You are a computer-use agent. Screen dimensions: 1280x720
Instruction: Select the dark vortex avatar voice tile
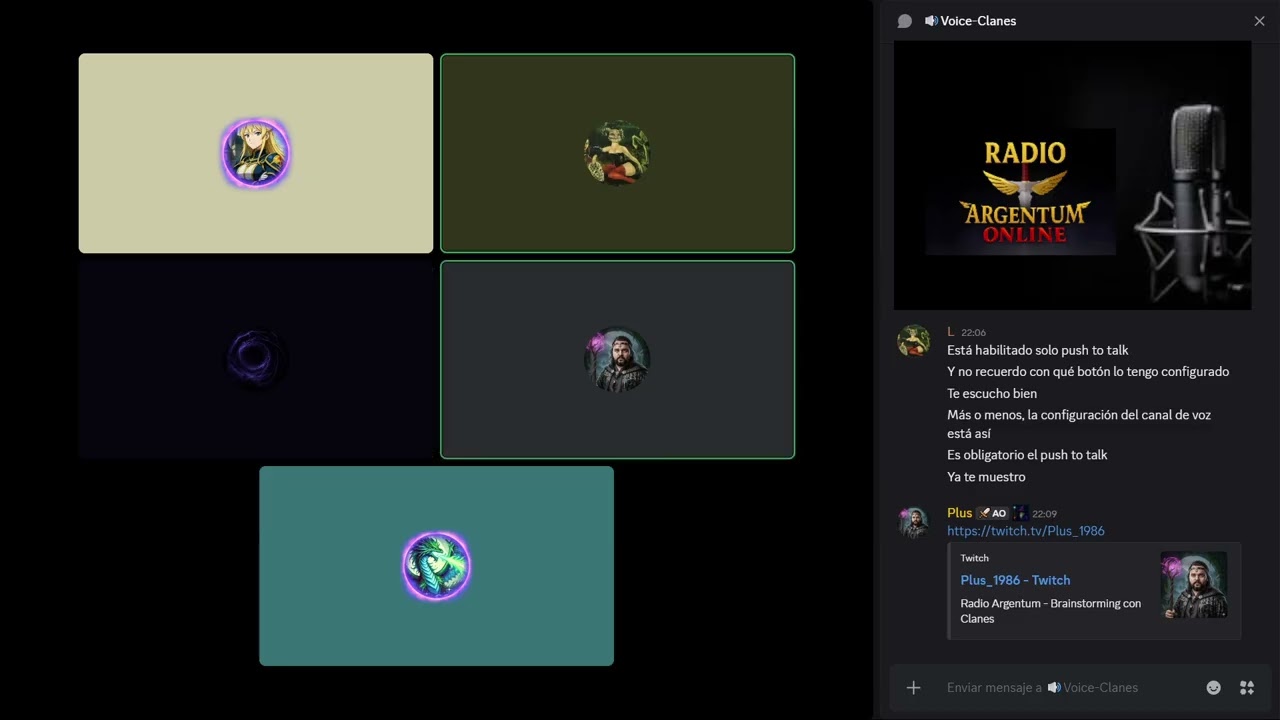256,360
